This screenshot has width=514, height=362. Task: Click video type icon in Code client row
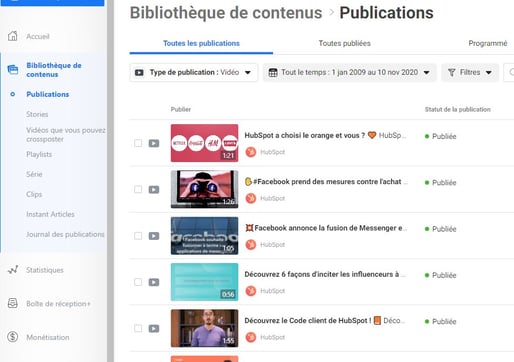pos(154,329)
